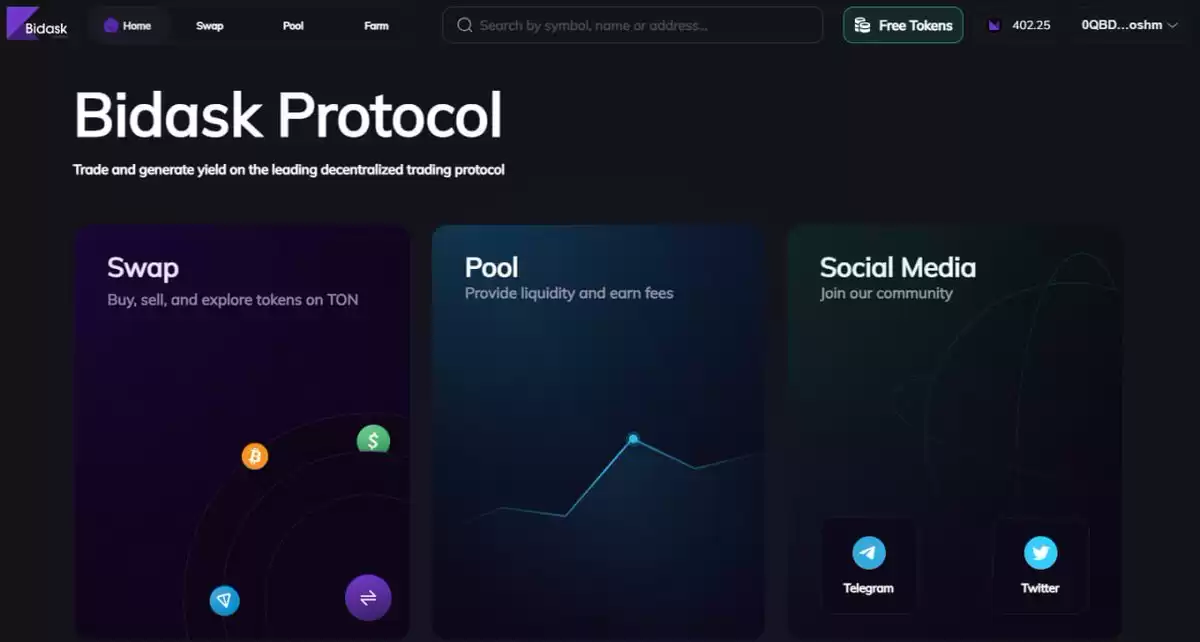Click the Telegram paper-plane icon
Viewport: 1200px width, 642px height.
pos(869,553)
